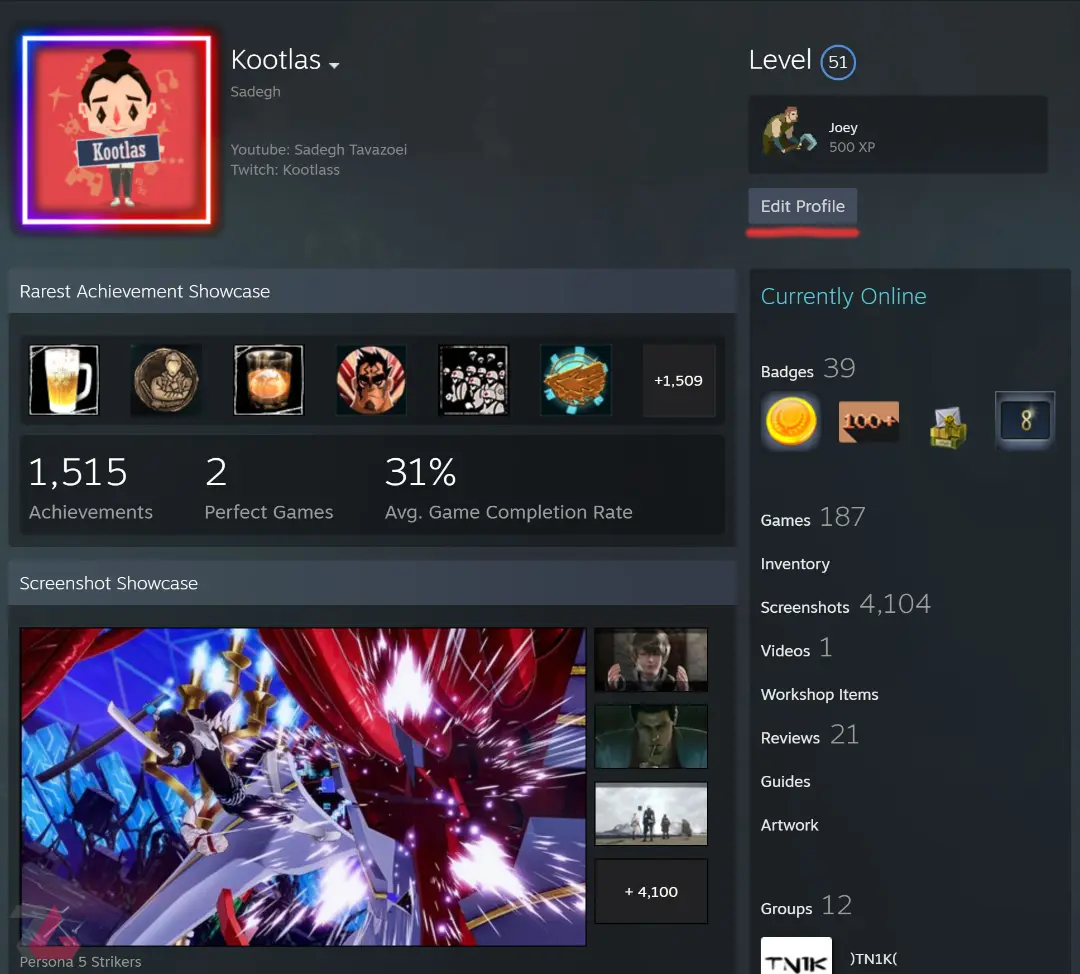Image resolution: width=1080 pixels, height=974 pixels.
Task: Show the +1,509 more achievements tile
Action: click(678, 380)
